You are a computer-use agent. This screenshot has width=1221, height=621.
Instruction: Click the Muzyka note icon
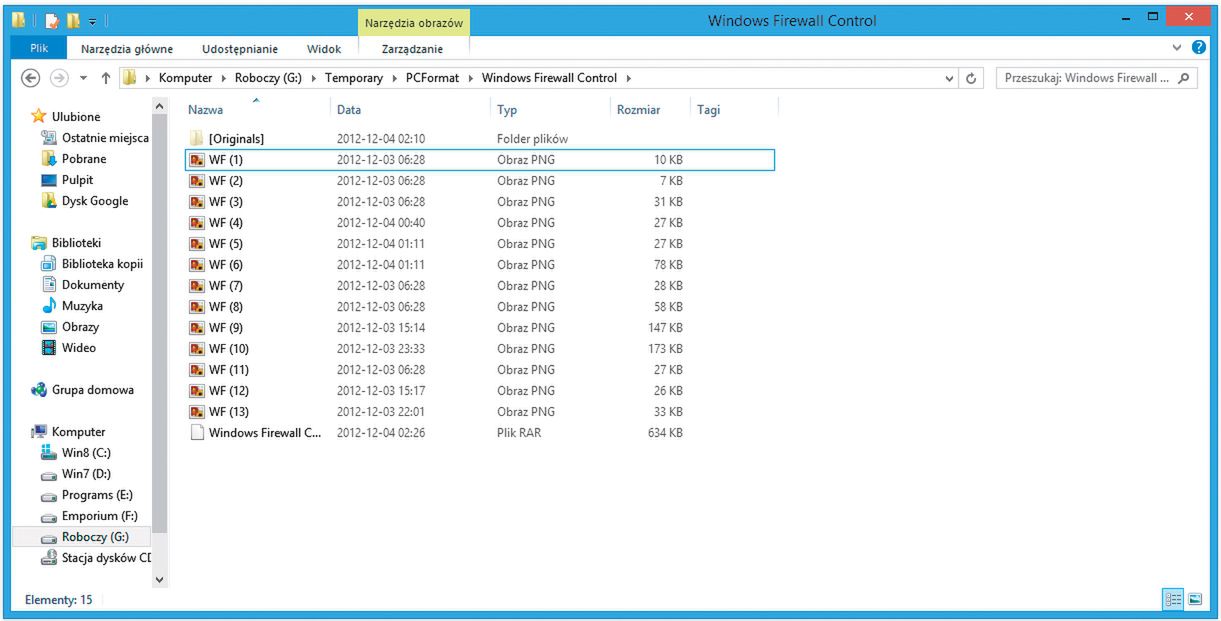click(x=49, y=306)
